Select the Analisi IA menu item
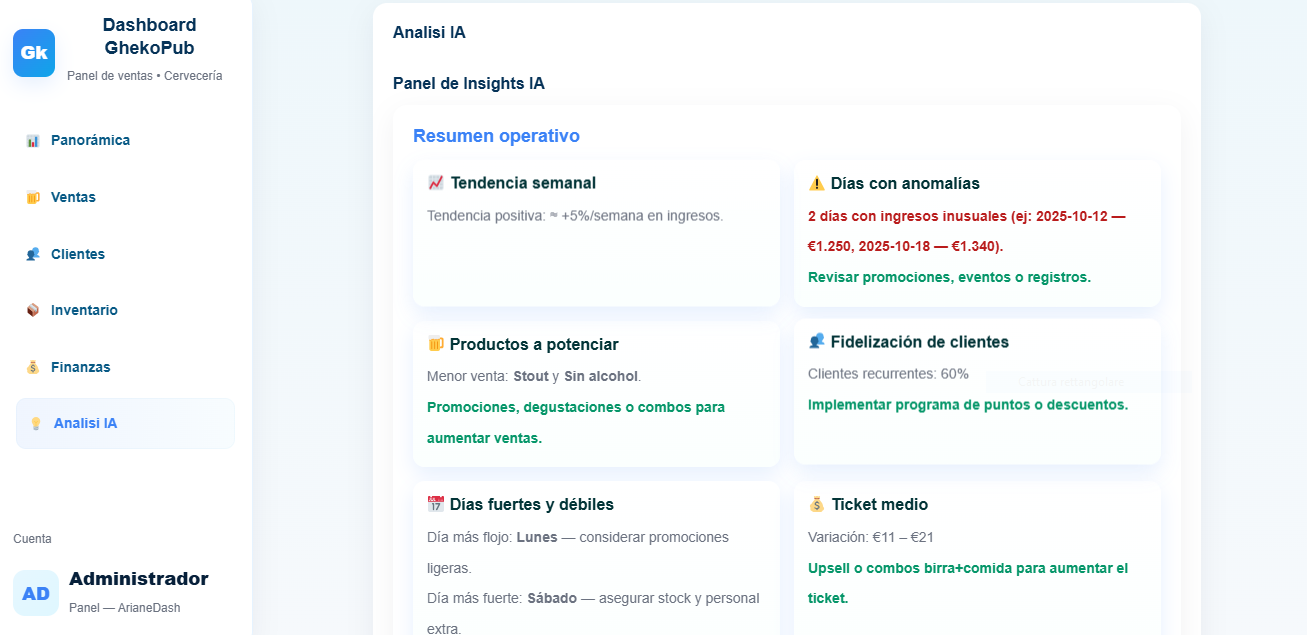Screen dimensions: 1307x635 [86, 424]
